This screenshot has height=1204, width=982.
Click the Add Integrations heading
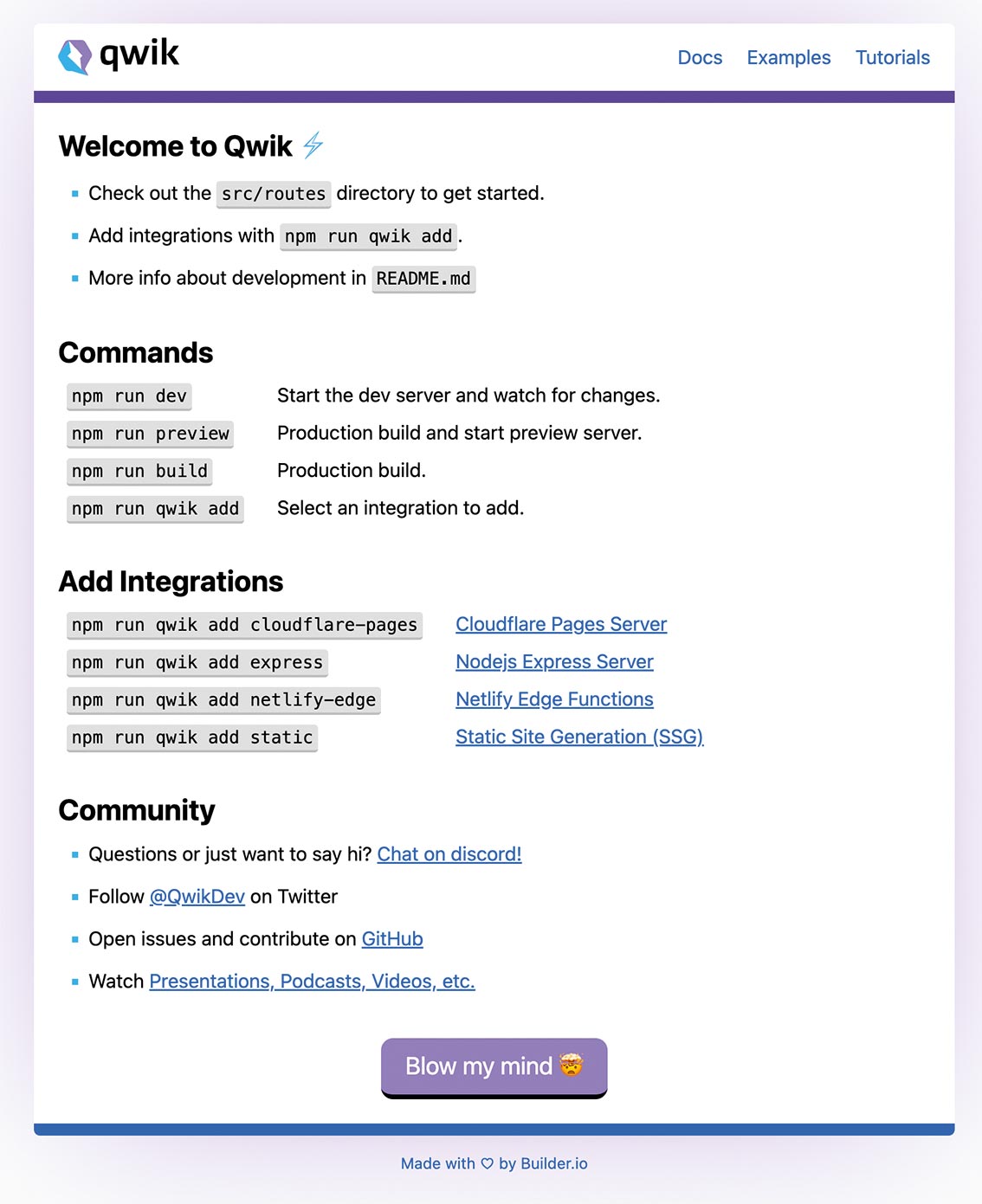(171, 582)
